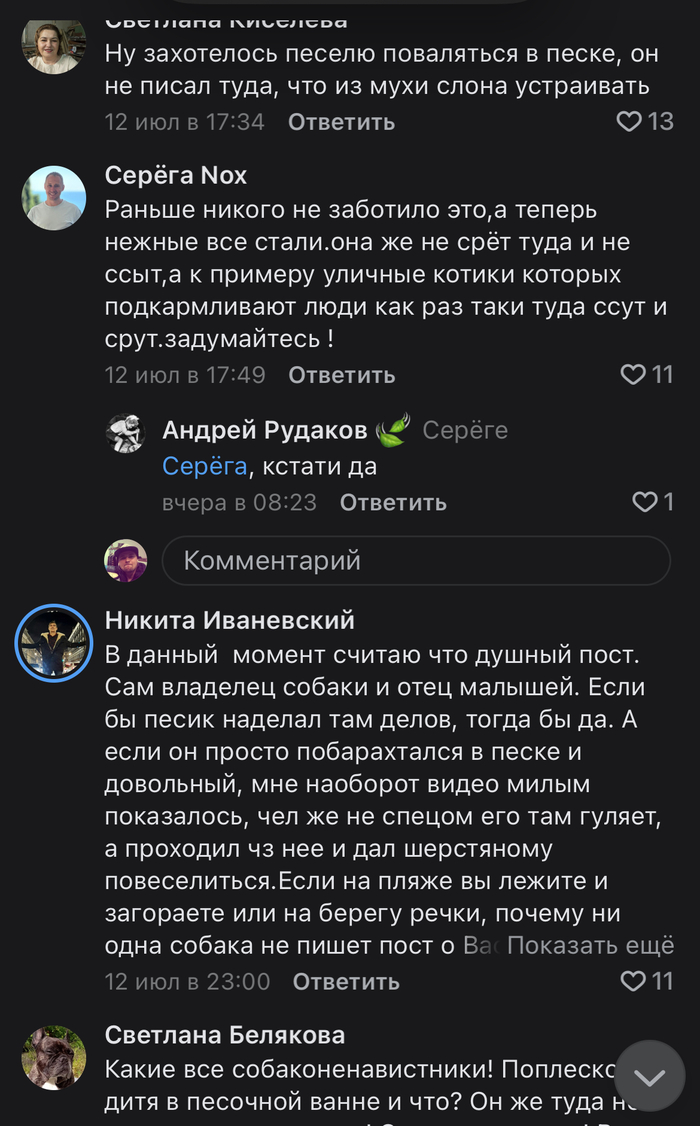Reply to Серёга Nox's comment
Image resolution: width=700 pixels, height=1126 pixels.
[x=341, y=375]
